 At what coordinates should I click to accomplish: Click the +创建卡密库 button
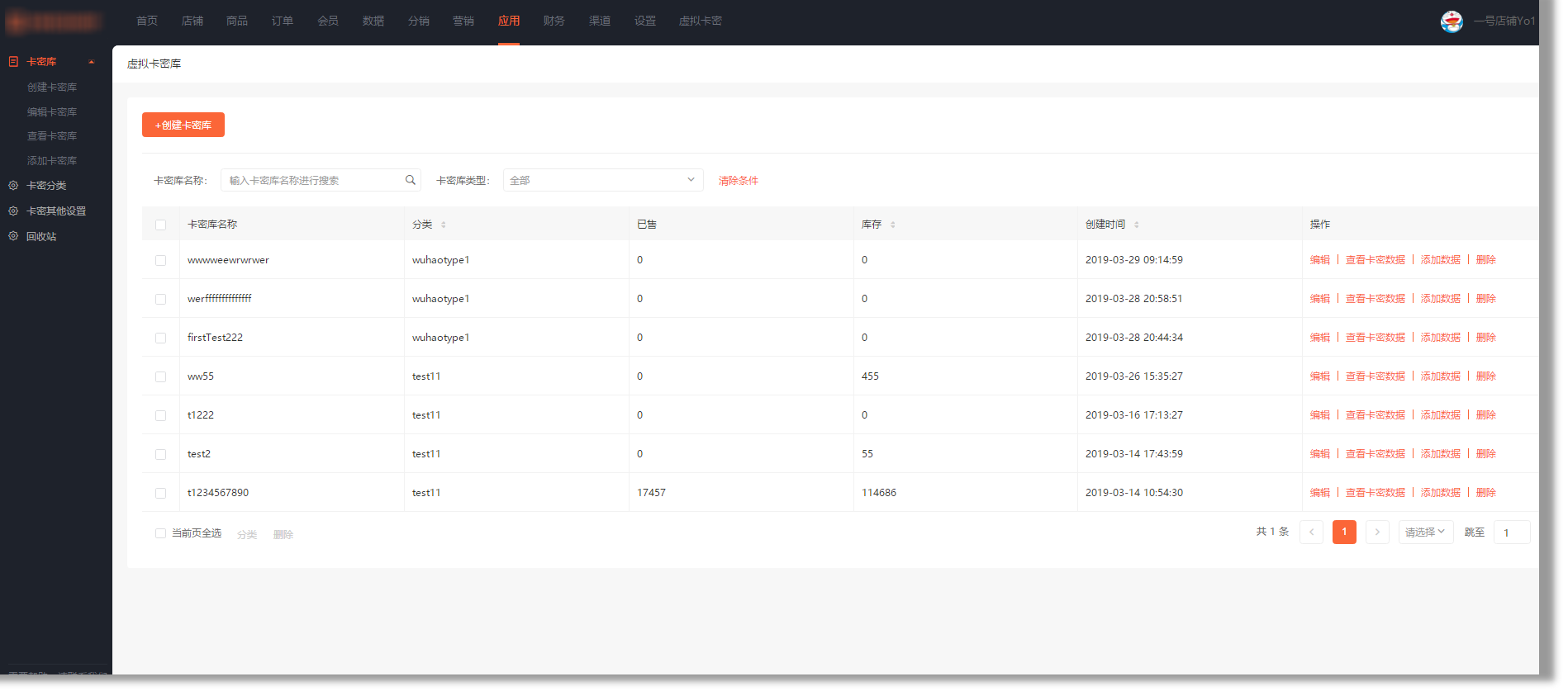(183, 125)
